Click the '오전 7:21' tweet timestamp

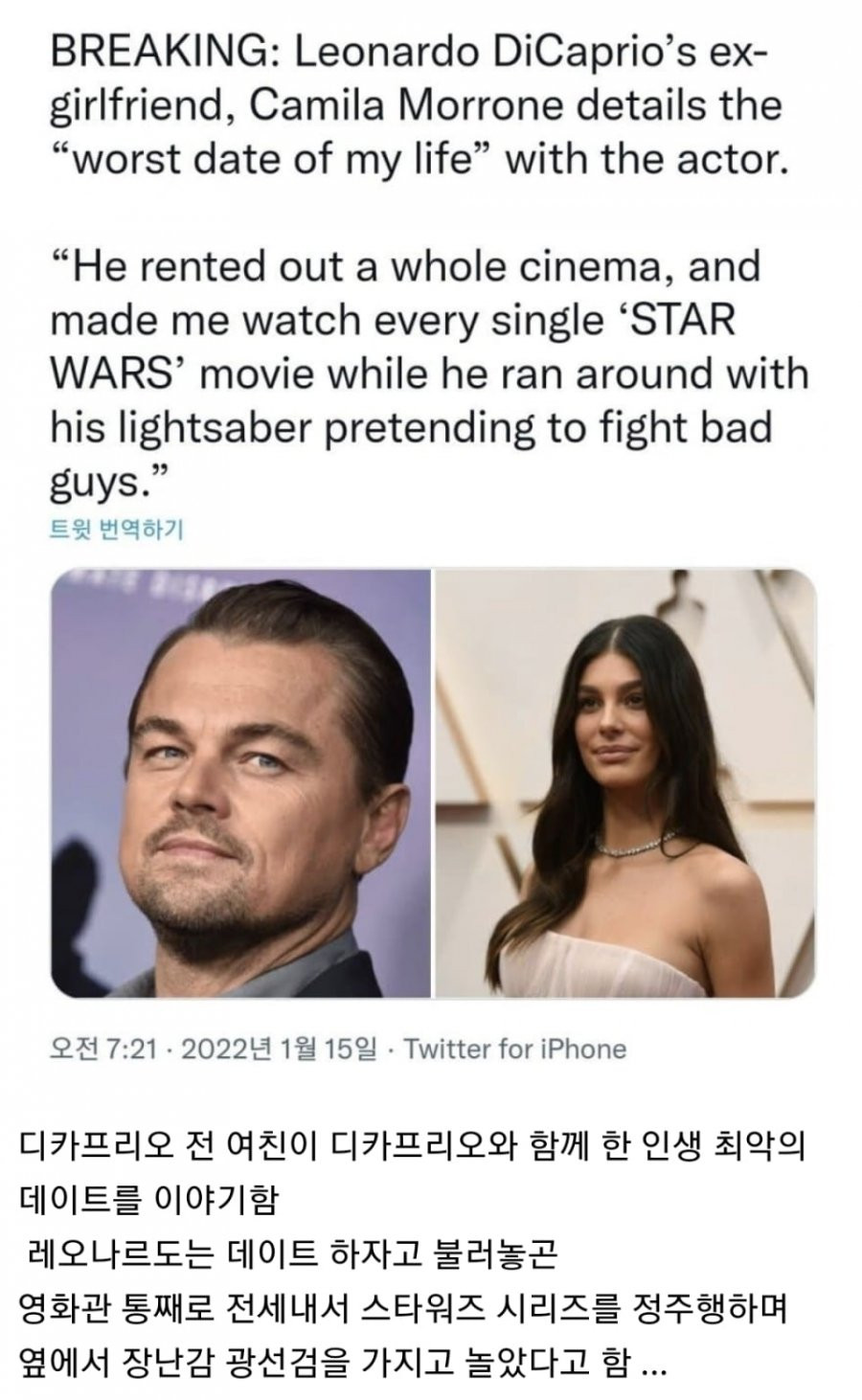pyautogui.click(x=102, y=1049)
